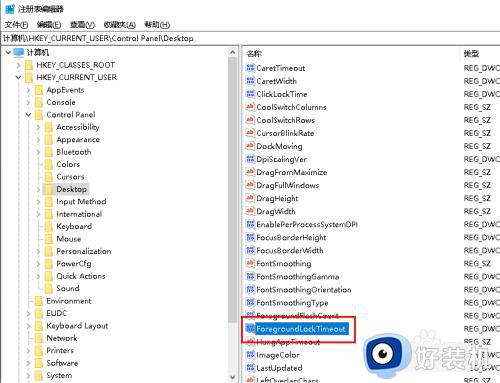This screenshot has height=383, width=500.
Task: Click the Colors folder icon
Action: coord(49,164)
